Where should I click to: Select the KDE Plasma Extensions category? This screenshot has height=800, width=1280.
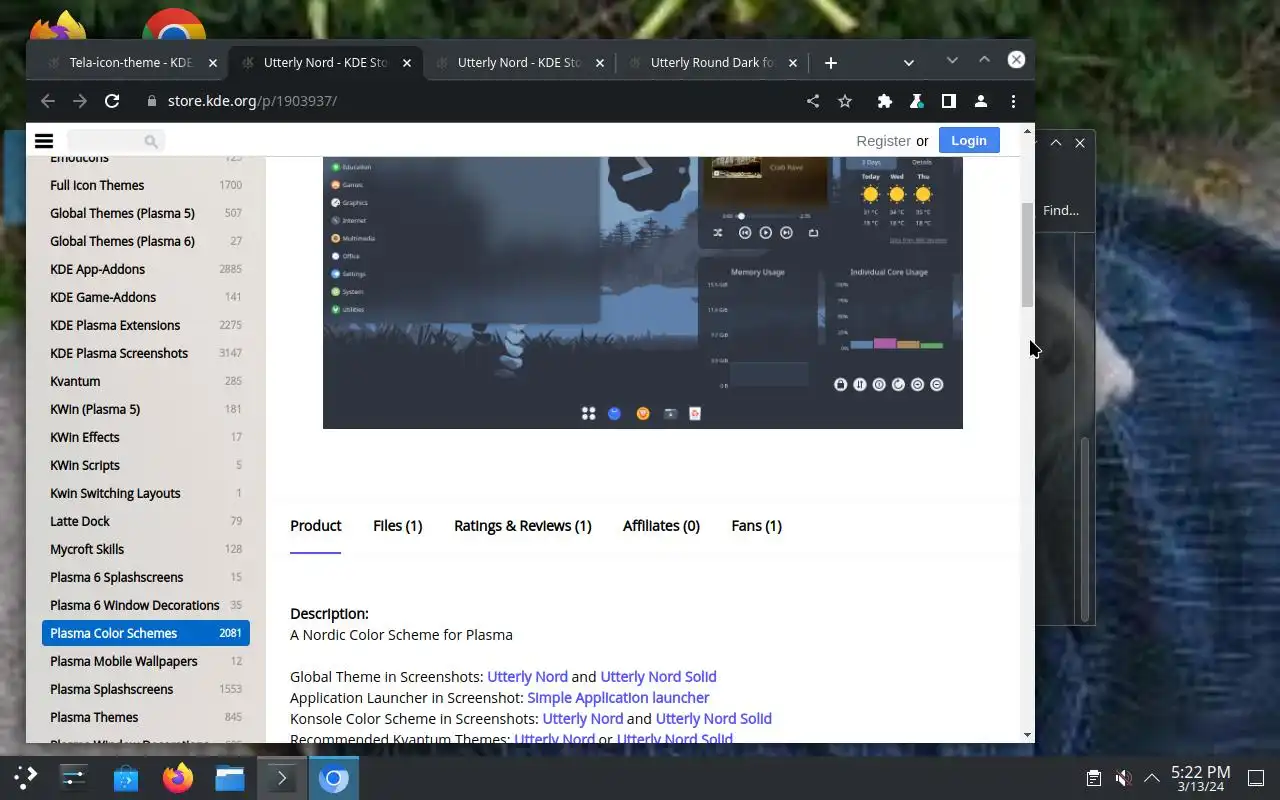146,325
